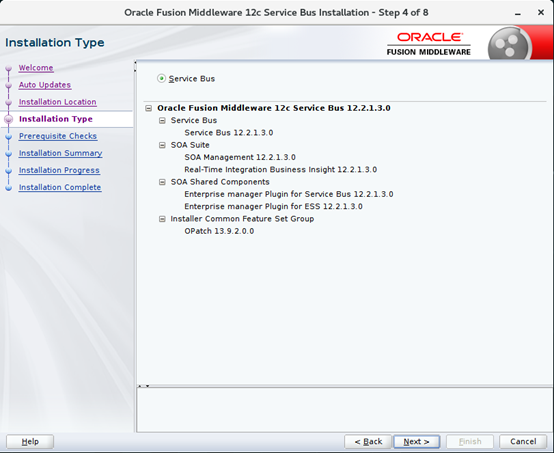Viewport: 554px width, 453px height.
Task: Collapse the SOA Shared Components group
Action: pos(162,182)
